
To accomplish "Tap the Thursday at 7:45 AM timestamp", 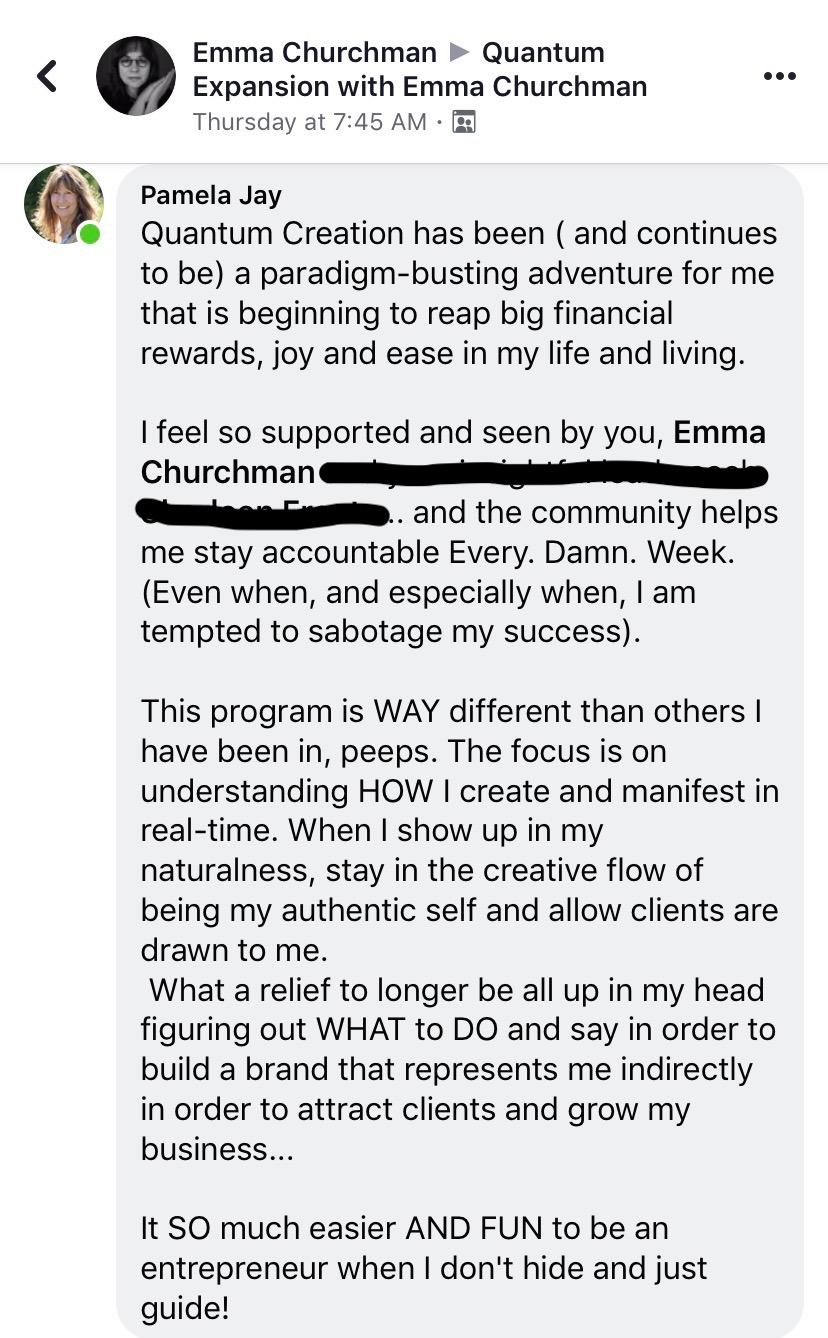I will point(310,122).
